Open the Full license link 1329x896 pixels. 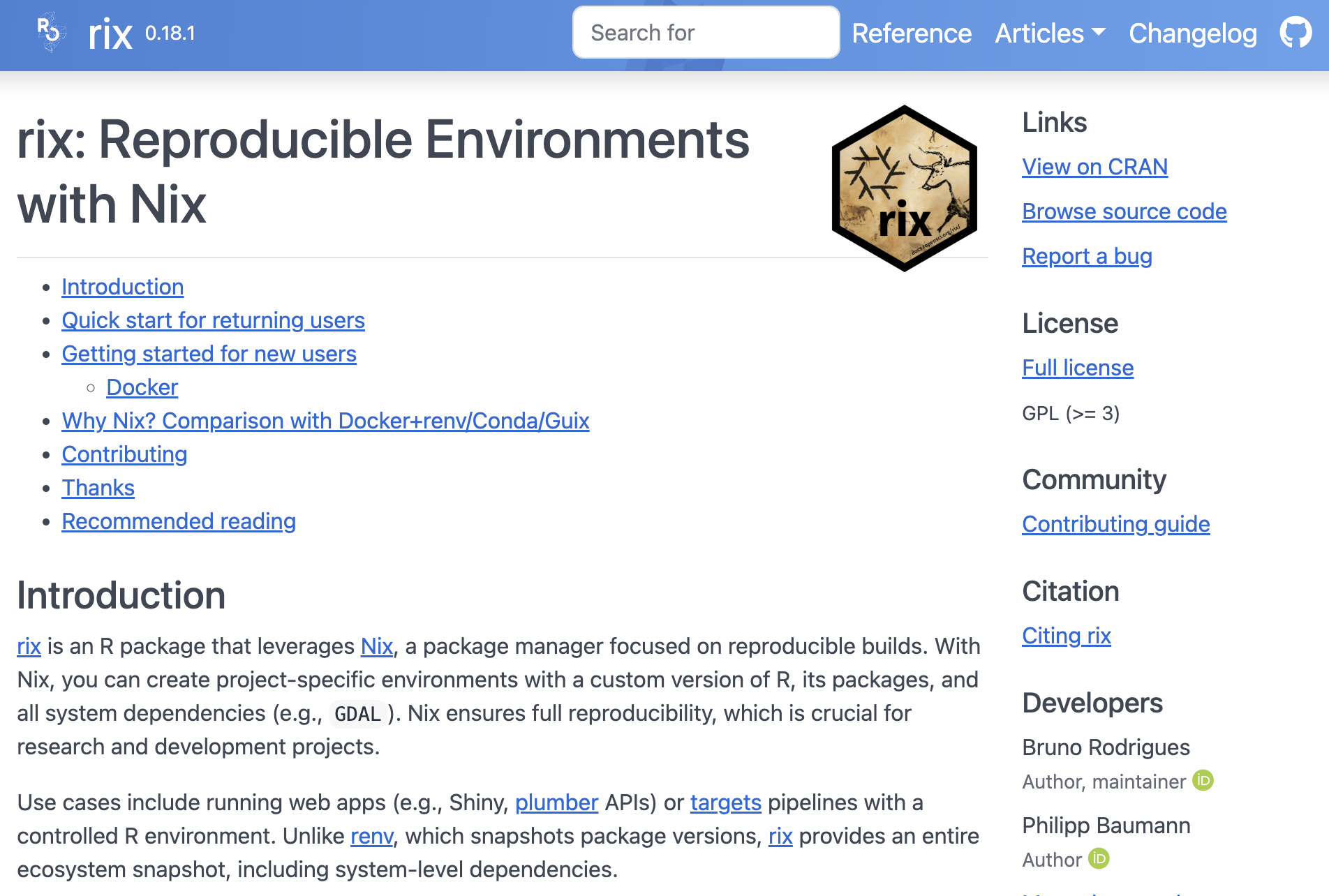(1078, 368)
